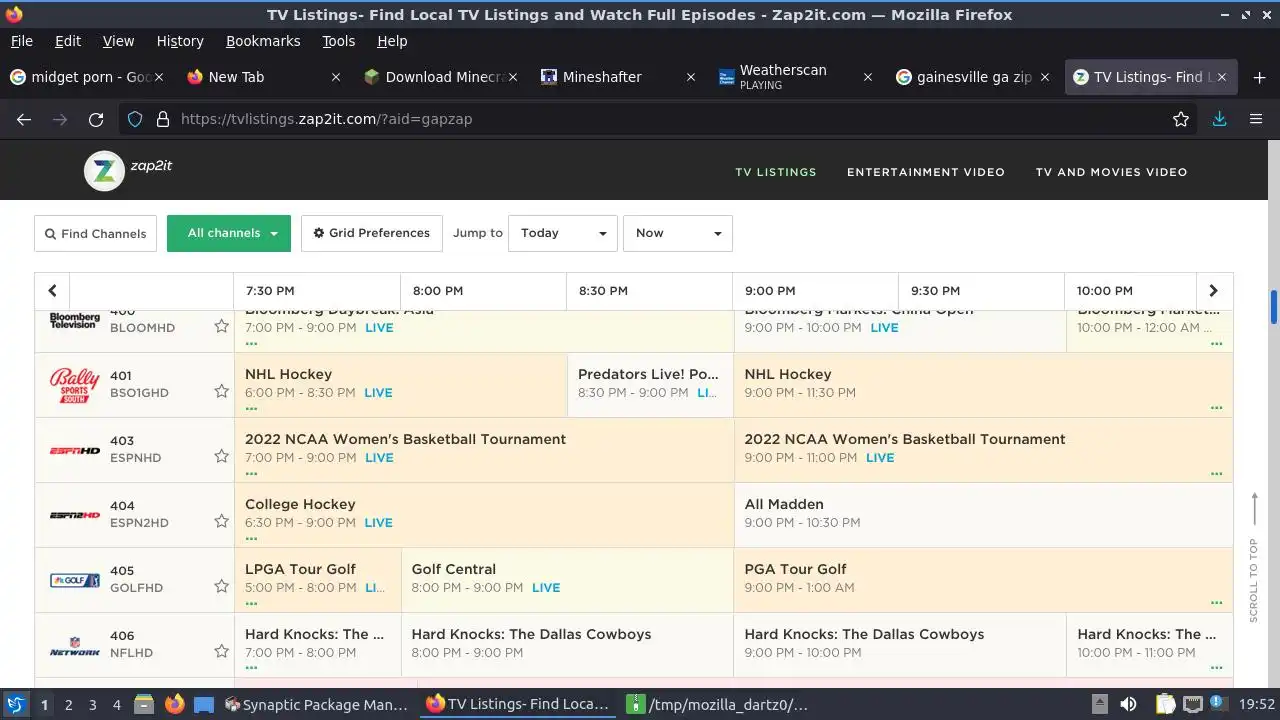Click the Bally Sports South channel logo
This screenshot has height=720, width=1280.
75,384
